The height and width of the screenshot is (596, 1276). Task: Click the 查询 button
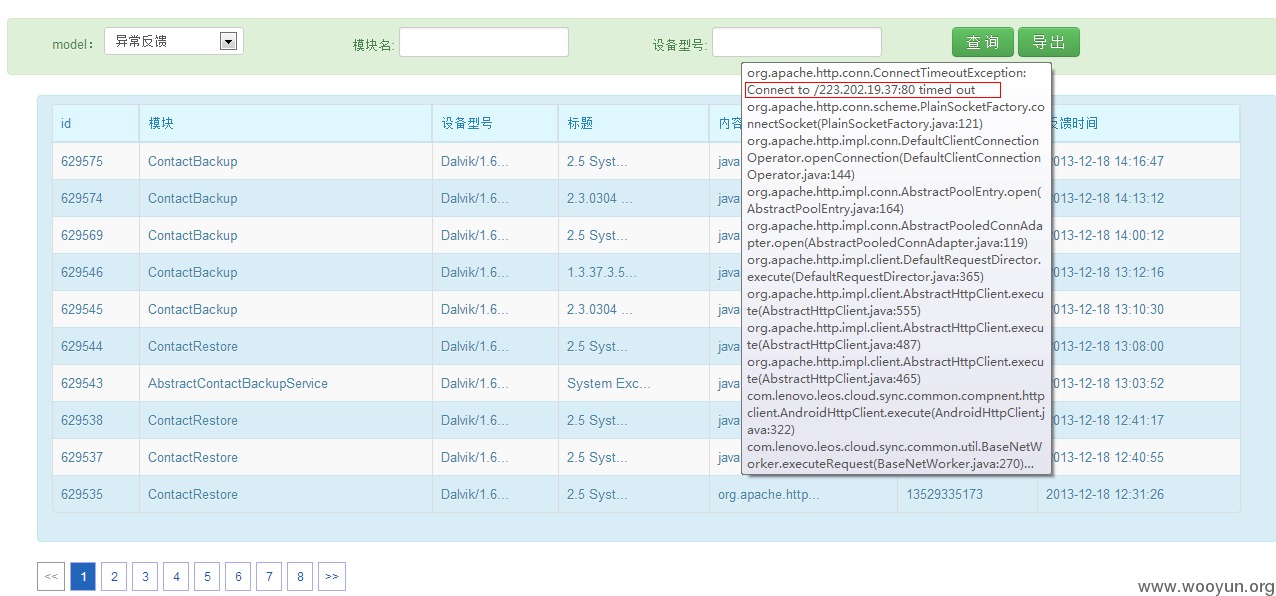pos(983,42)
